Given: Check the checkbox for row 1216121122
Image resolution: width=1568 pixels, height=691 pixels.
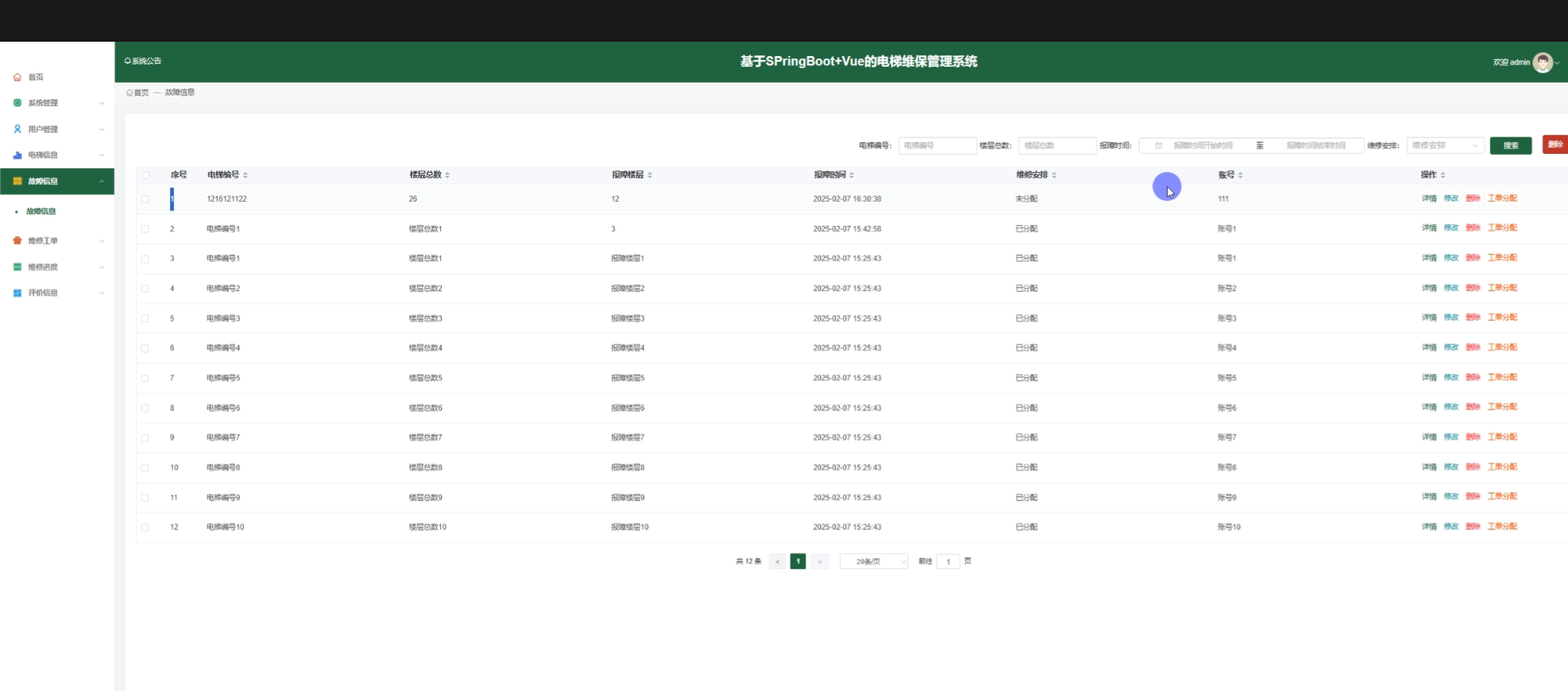Looking at the screenshot, I should [x=145, y=199].
